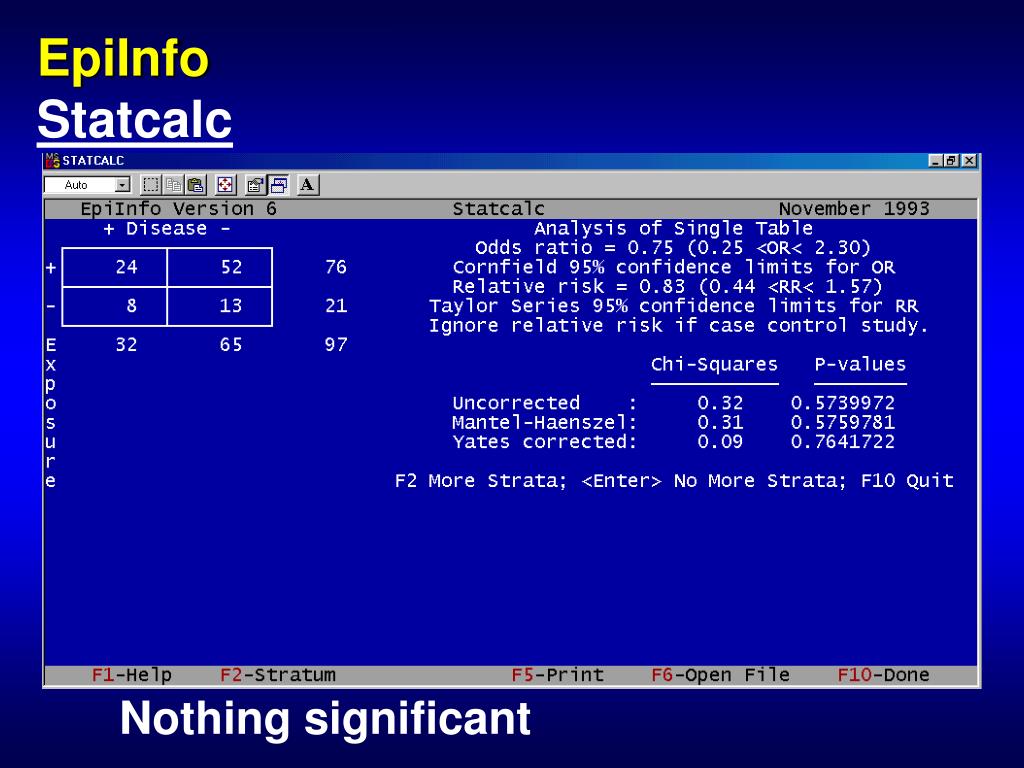The width and height of the screenshot is (1024, 768).
Task: Click the grand total 97
Action: (336, 345)
